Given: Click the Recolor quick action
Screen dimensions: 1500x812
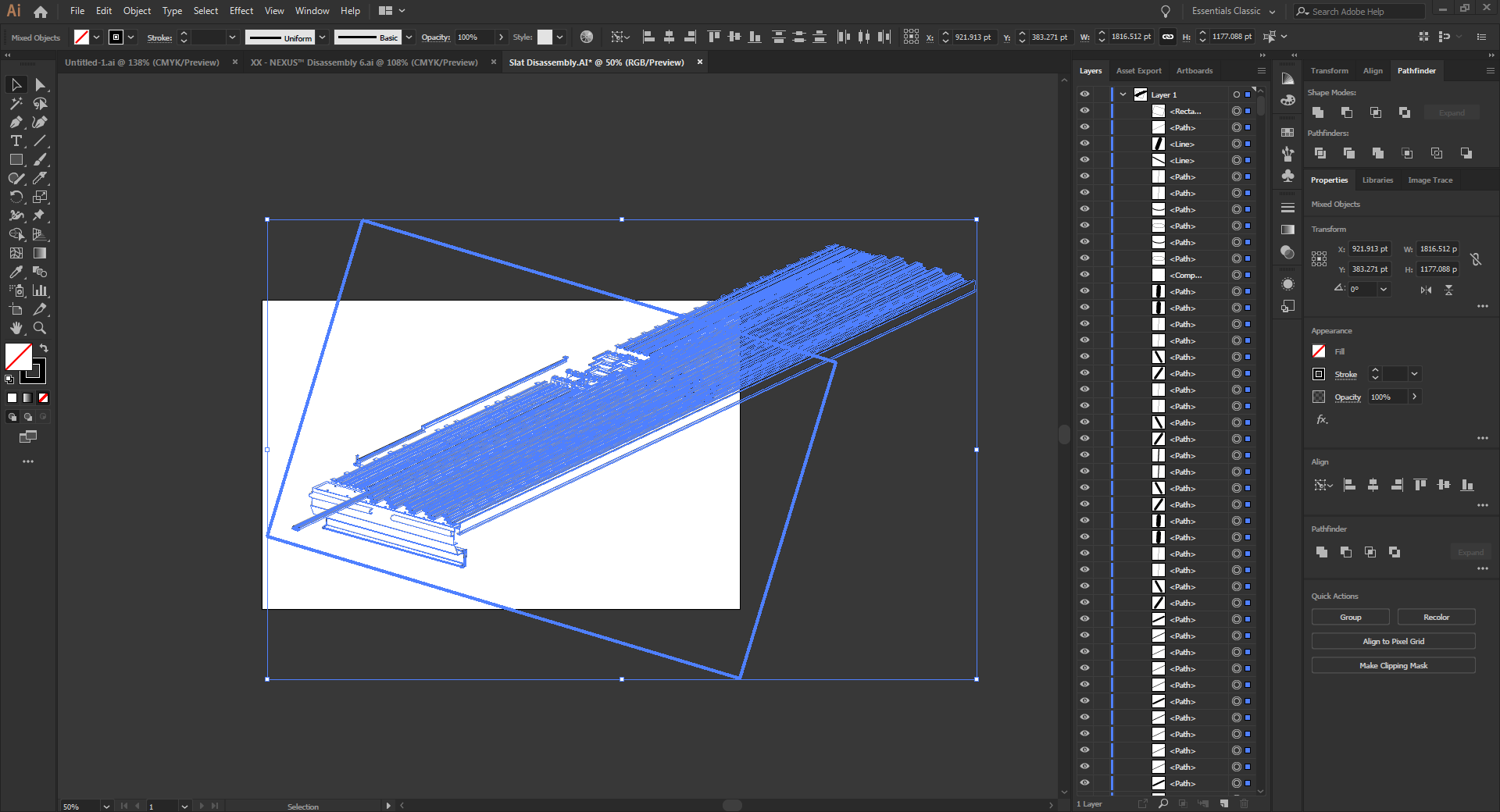Looking at the screenshot, I should point(1435,617).
